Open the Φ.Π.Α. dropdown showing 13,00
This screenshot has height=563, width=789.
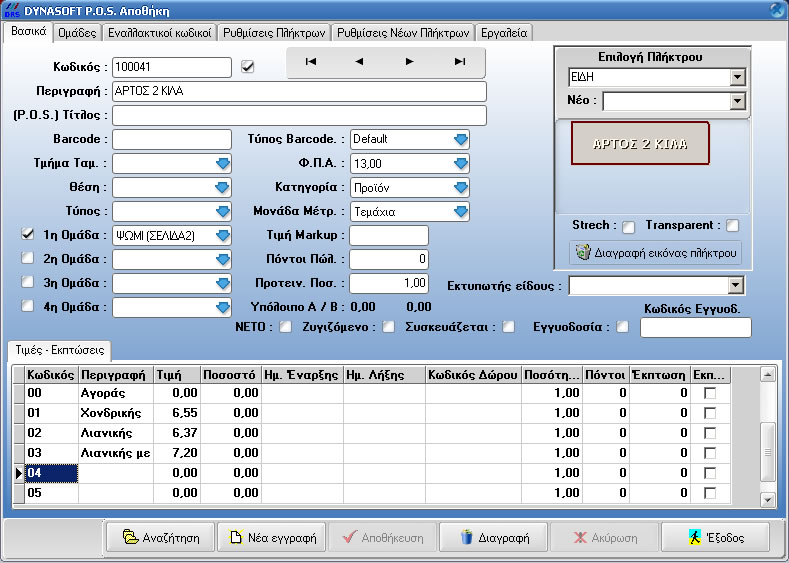click(x=460, y=164)
